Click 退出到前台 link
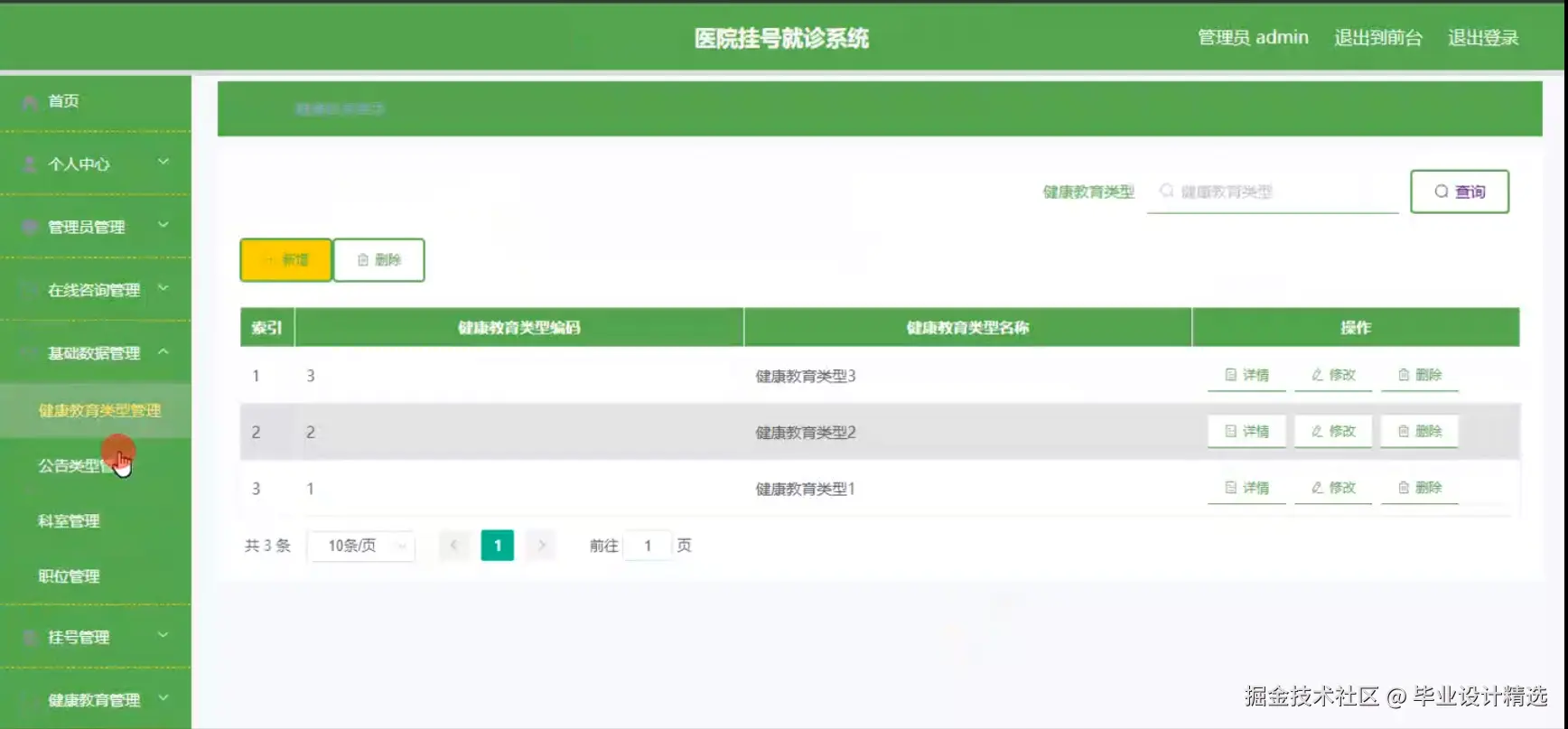The image size is (1568, 729). pos(1378,38)
